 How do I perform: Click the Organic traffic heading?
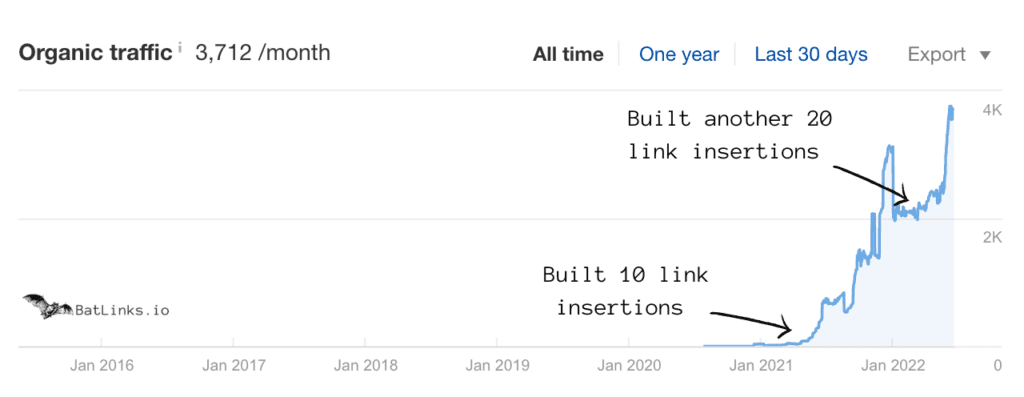[97, 53]
